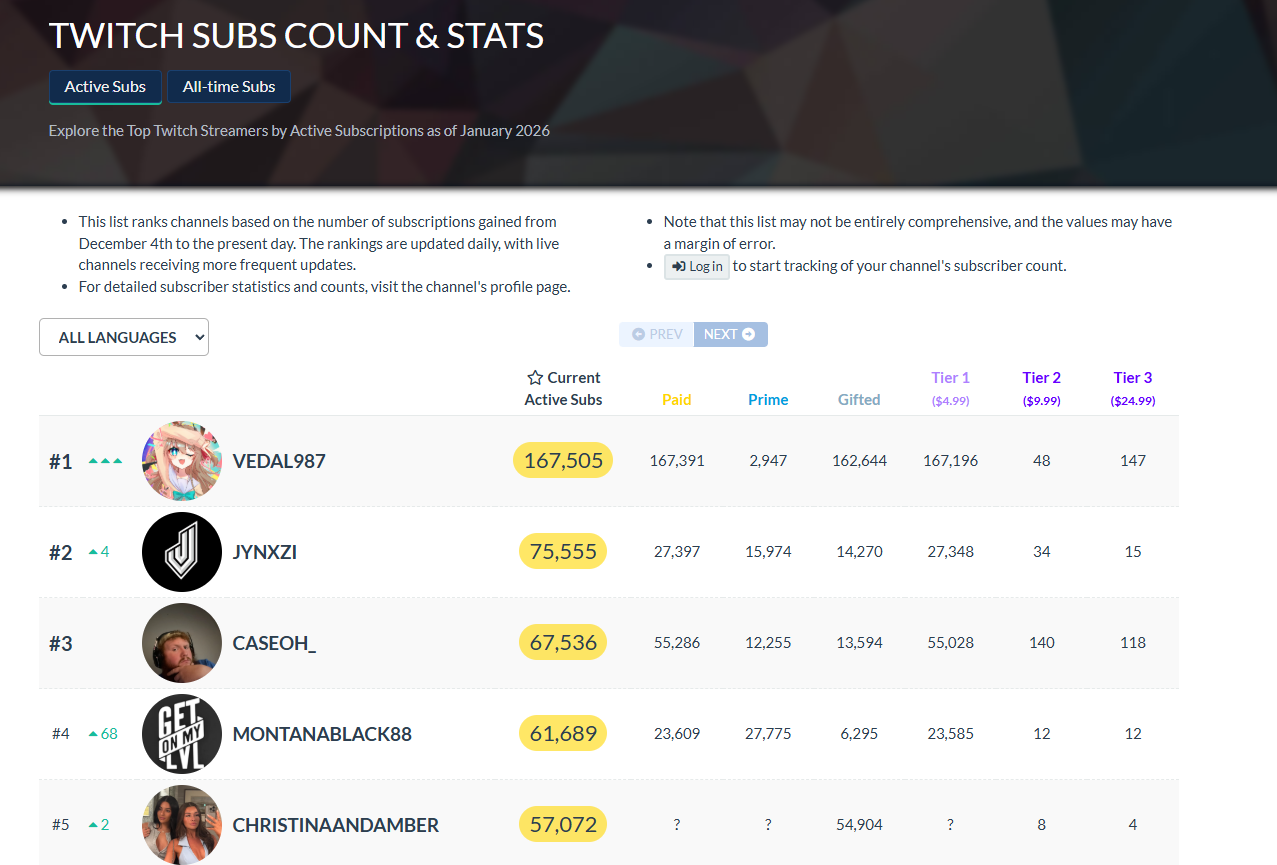Click the Log in button
Image resolution: width=1277 pixels, height=865 pixels.
click(697, 267)
